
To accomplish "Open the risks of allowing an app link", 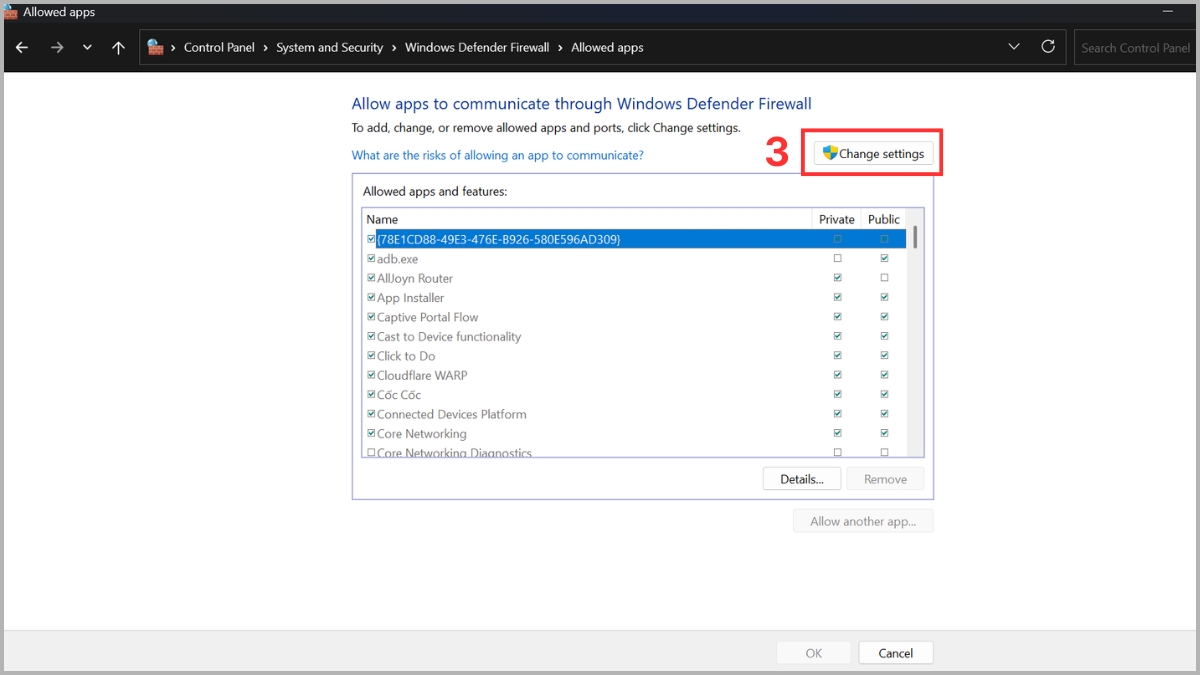I will point(498,155).
